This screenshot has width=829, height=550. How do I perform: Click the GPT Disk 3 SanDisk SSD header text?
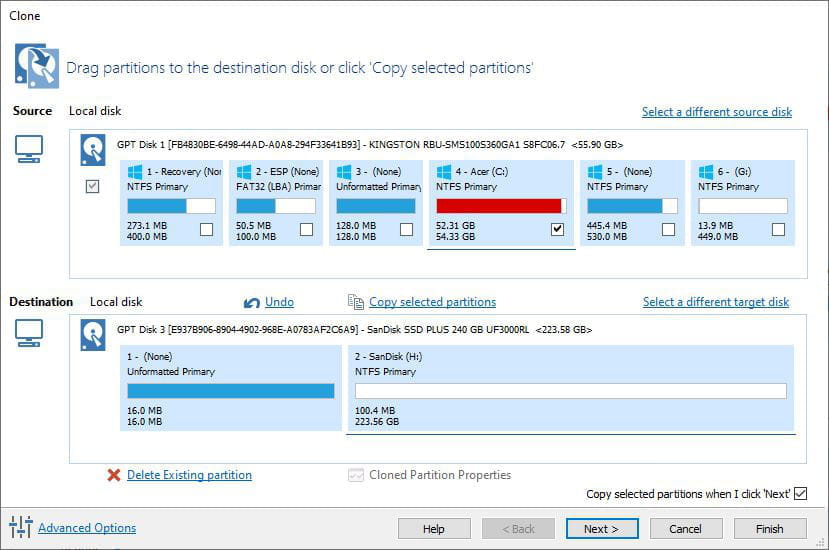[354, 329]
